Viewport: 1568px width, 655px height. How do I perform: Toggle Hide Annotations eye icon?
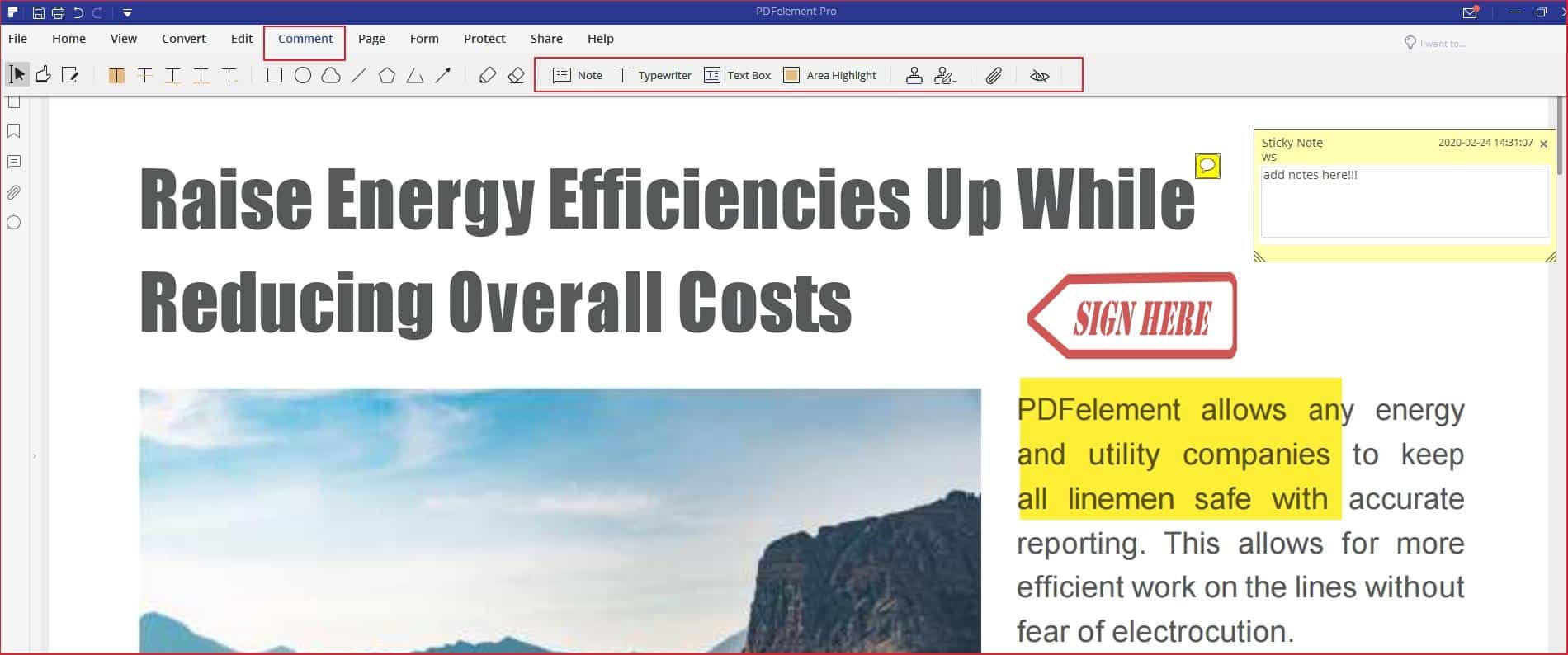point(1040,76)
